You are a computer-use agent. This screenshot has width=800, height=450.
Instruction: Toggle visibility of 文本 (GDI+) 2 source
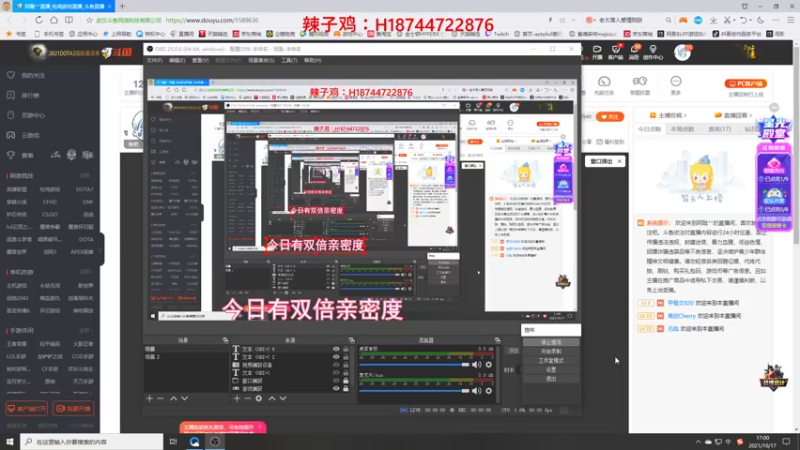coord(336,357)
